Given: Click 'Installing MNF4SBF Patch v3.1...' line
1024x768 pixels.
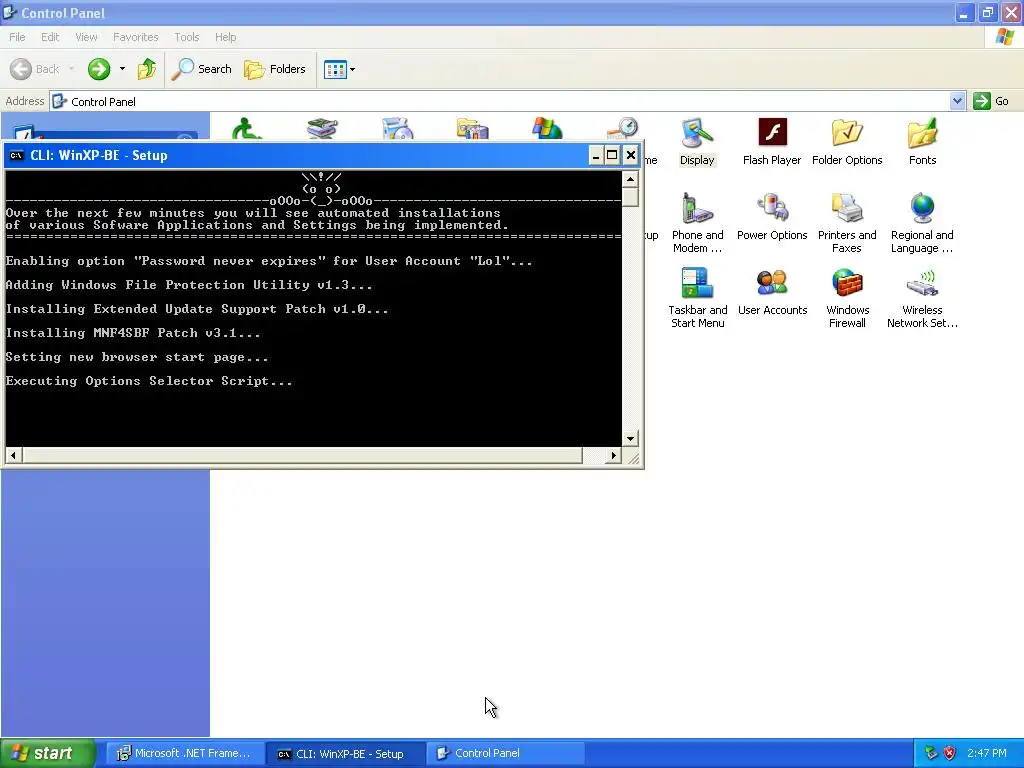Looking at the screenshot, I should point(133,332).
